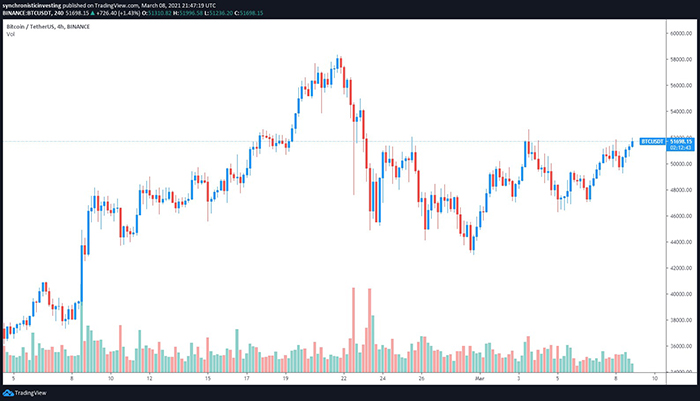Select the 19 date label on time axis
The width and height of the screenshot is (700, 401).
point(285,379)
